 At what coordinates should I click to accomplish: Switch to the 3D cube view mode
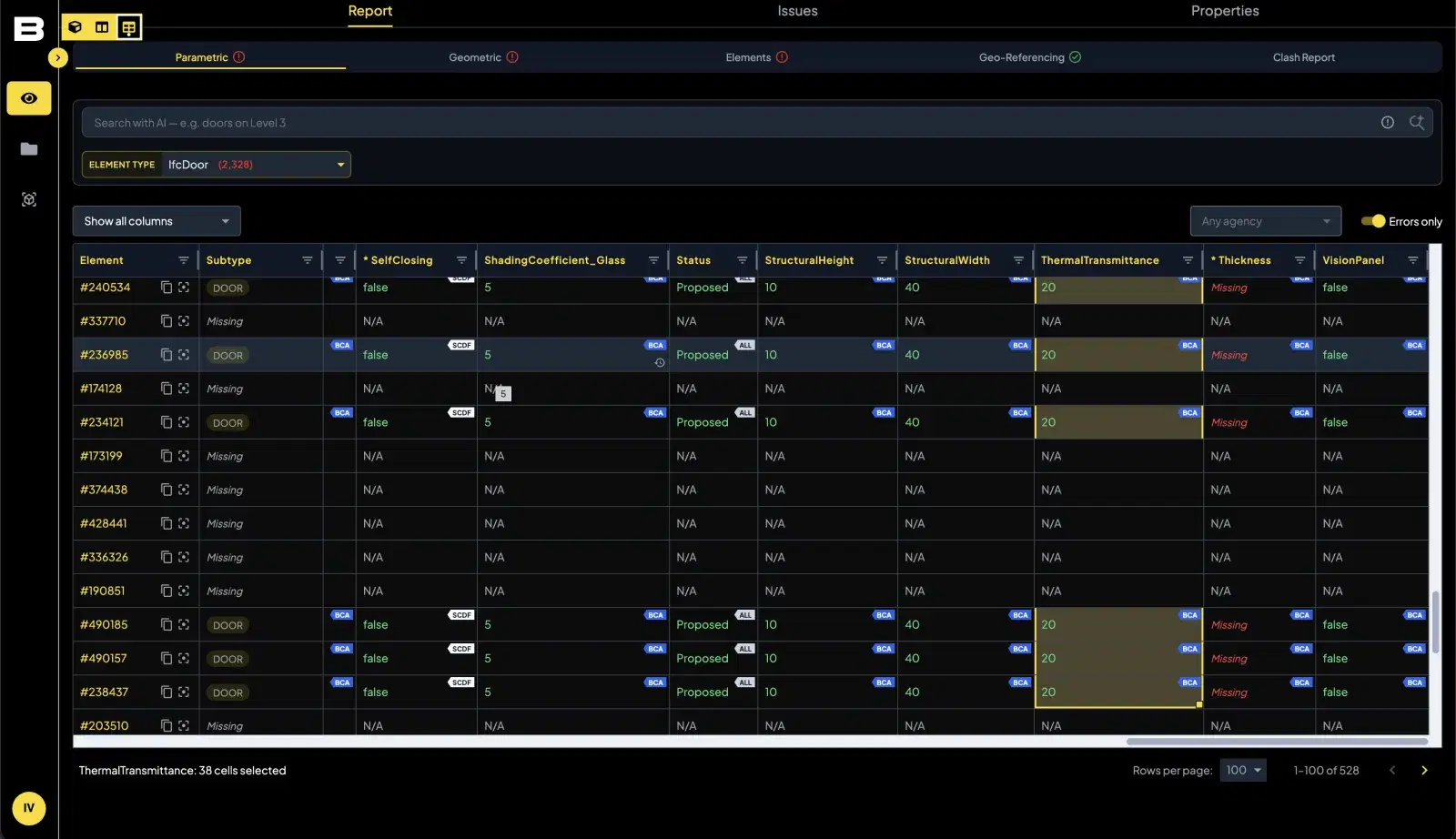[76, 27]
